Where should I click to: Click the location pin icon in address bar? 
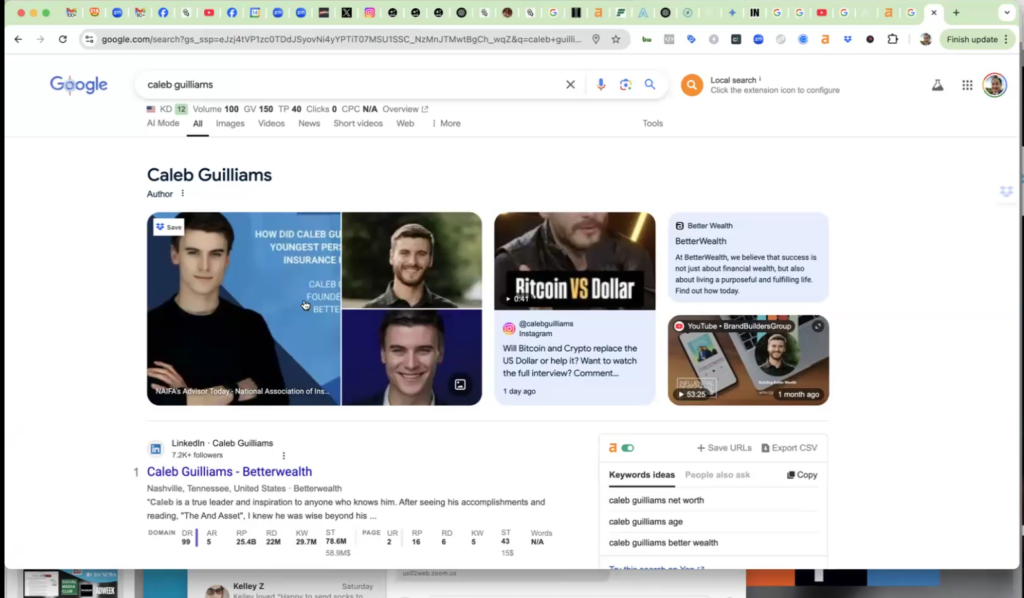coord(596,39)
